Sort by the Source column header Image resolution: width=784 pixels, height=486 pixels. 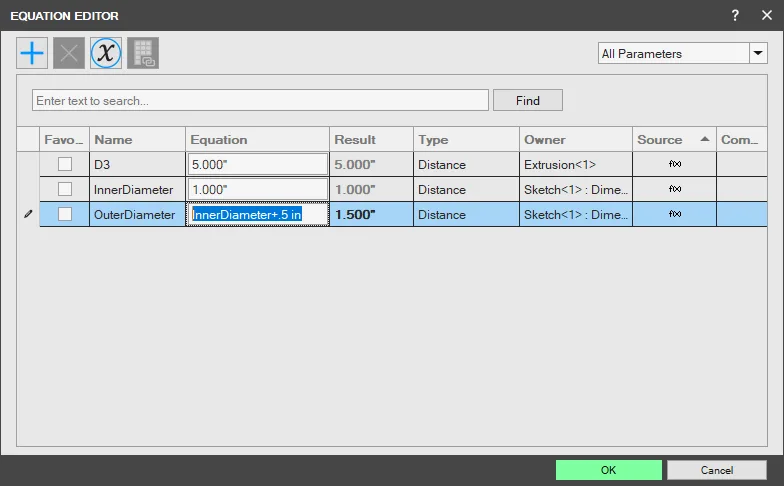[674, 140]
